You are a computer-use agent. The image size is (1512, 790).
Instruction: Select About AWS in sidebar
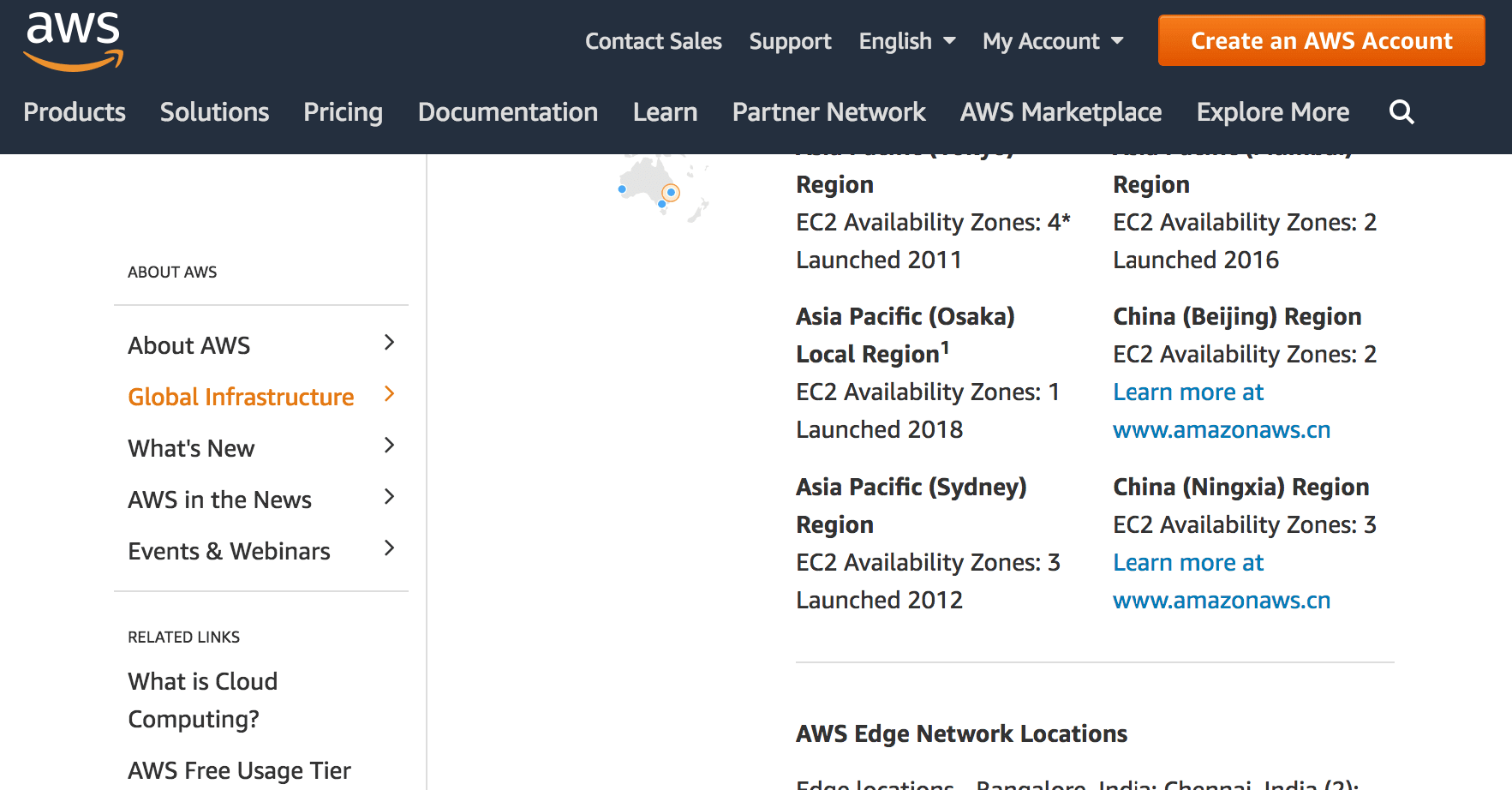tap(189, 345)
